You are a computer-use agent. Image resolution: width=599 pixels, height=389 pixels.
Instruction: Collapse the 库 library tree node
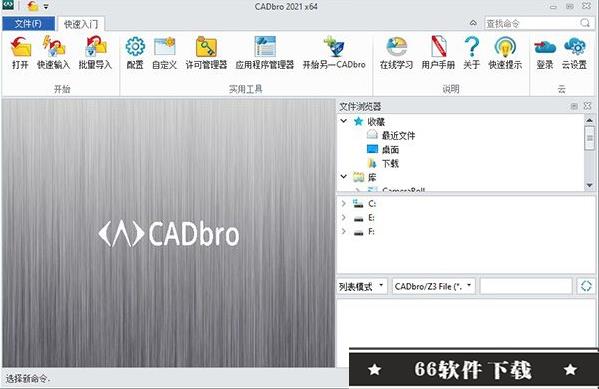tap(344, 177)
